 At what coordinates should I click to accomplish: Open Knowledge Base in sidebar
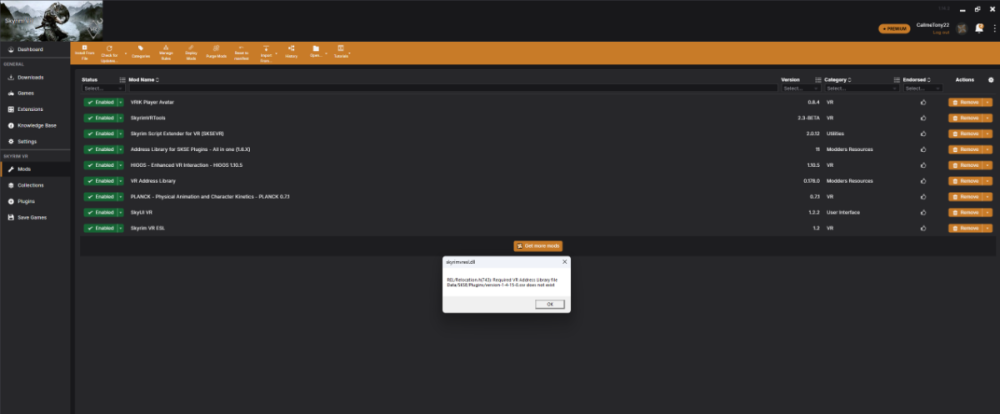tap(35, 125)
